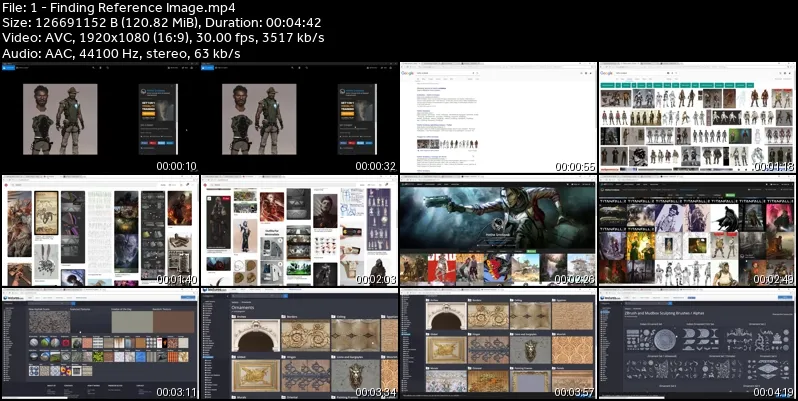Select the texture library frame at 00:03:11

tap(100, 343)
